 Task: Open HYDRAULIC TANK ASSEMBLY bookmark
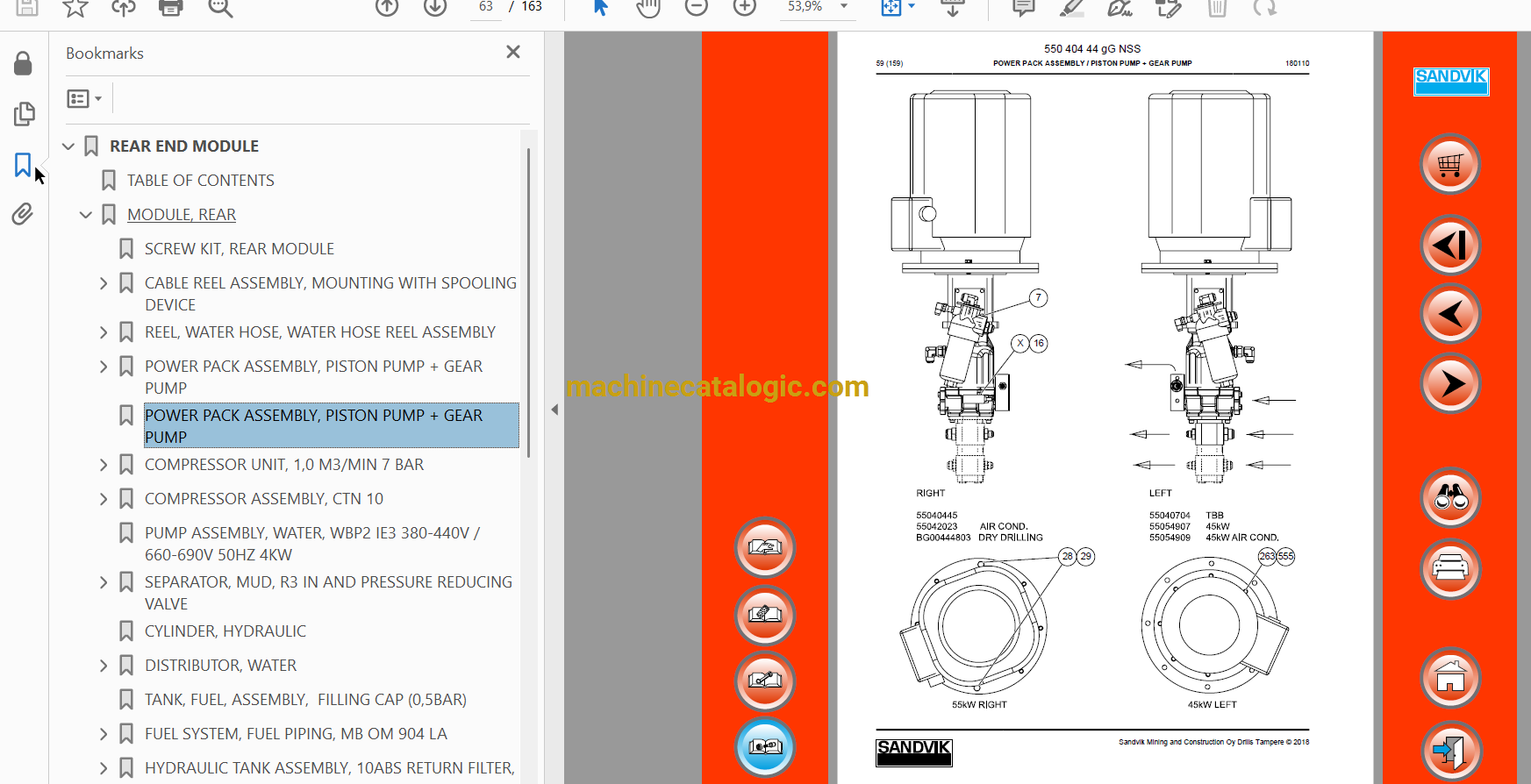pos(329,768)
